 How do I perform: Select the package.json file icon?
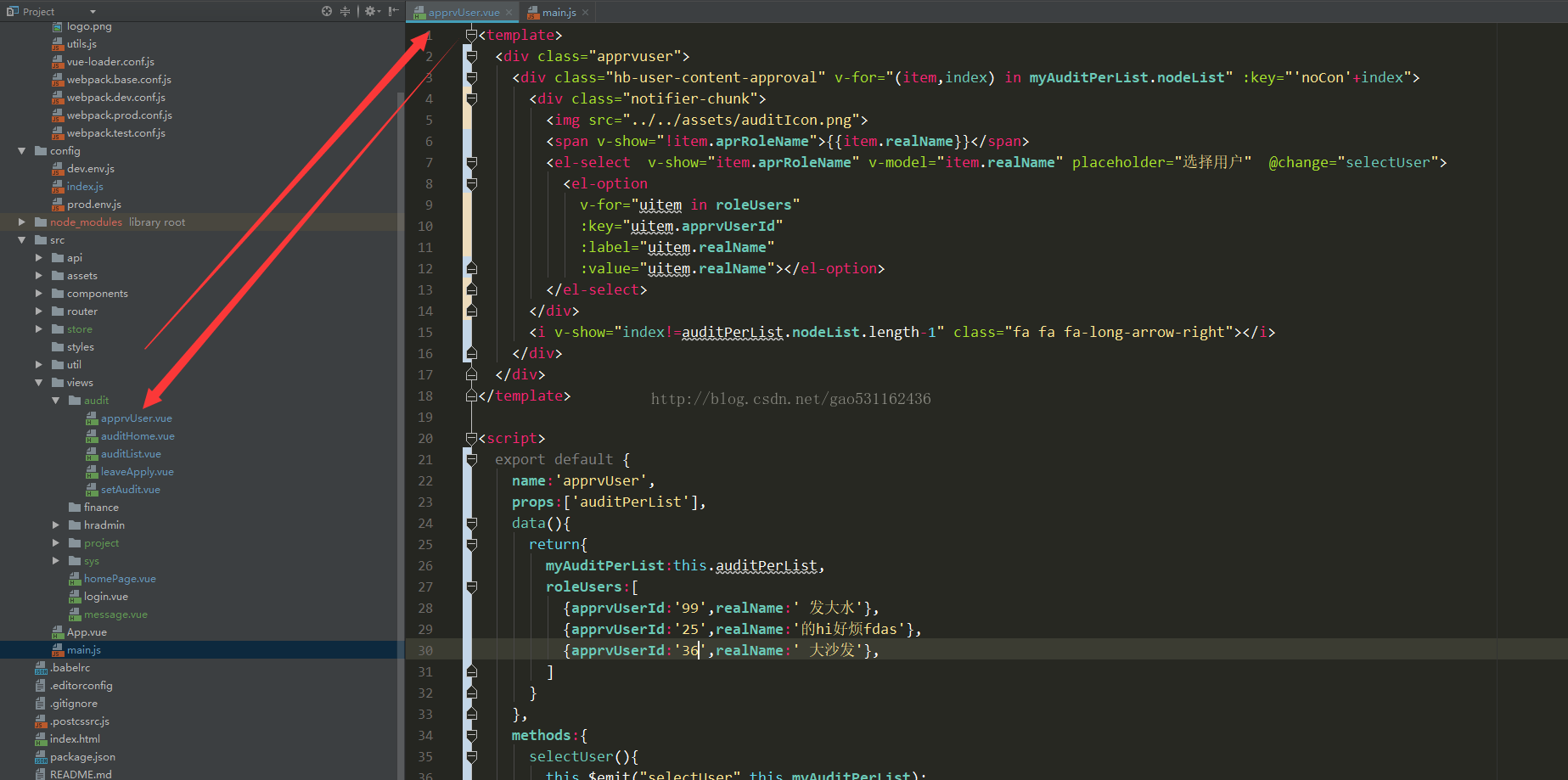pyautogui.click(x=41, y=757)
